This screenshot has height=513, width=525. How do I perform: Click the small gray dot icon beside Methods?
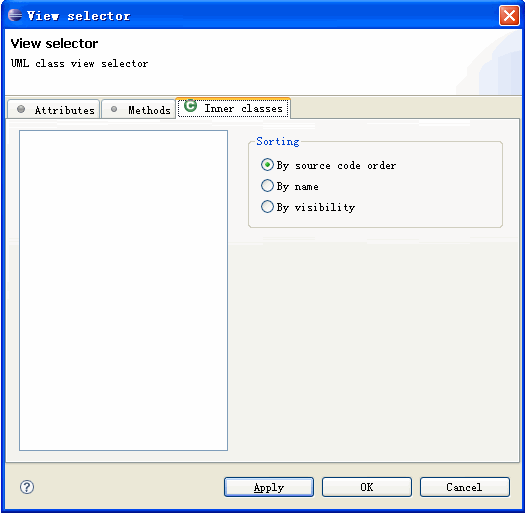point(114,109)
